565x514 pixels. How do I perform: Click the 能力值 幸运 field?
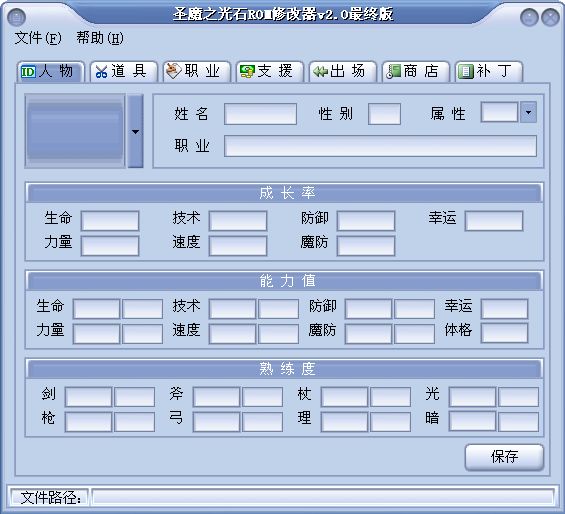[504, 309]
